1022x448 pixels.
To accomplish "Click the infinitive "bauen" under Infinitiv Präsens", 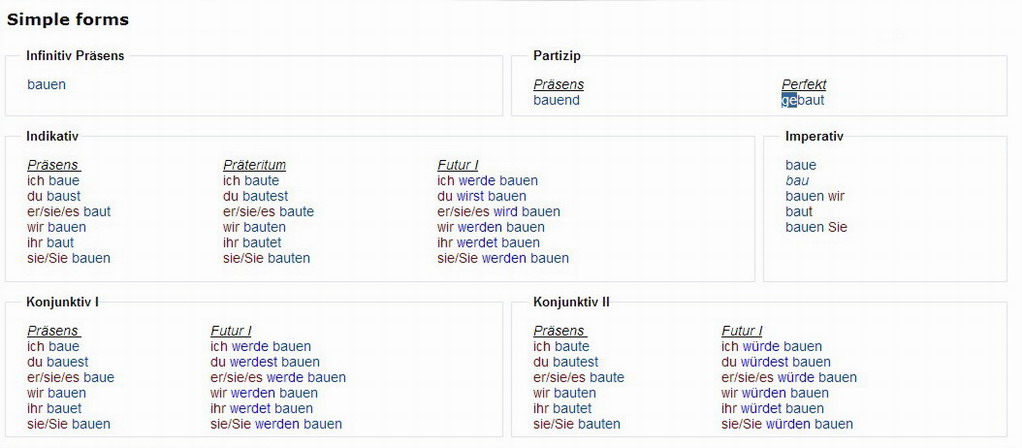I will coord(46,85).
